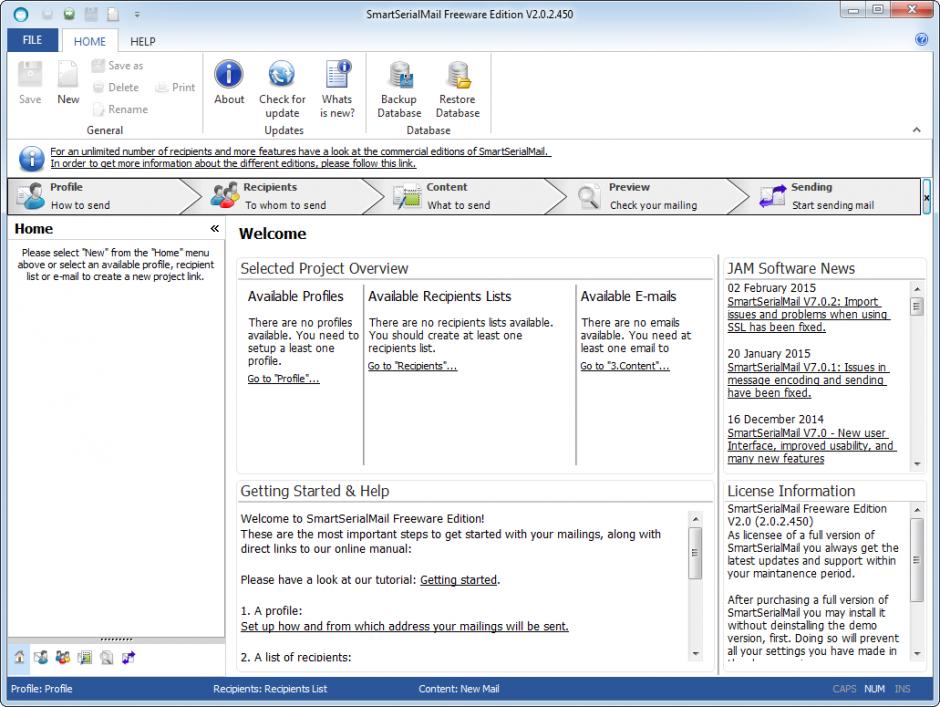Click the Save icon in the ribbon
Viewport: 940px width, 707px height.
(x=30, y=83)
